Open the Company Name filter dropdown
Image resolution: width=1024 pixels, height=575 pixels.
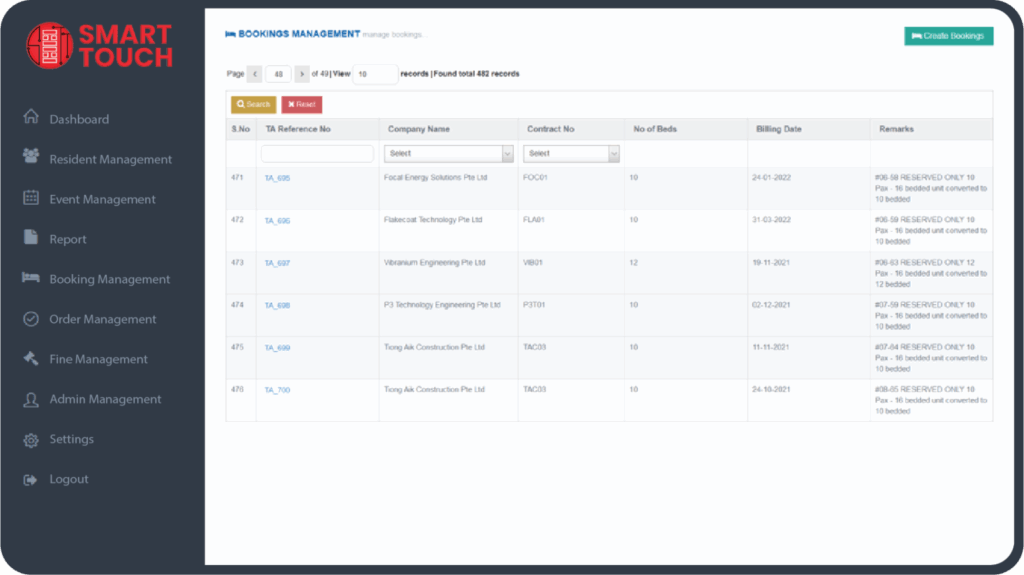point(448,154)
